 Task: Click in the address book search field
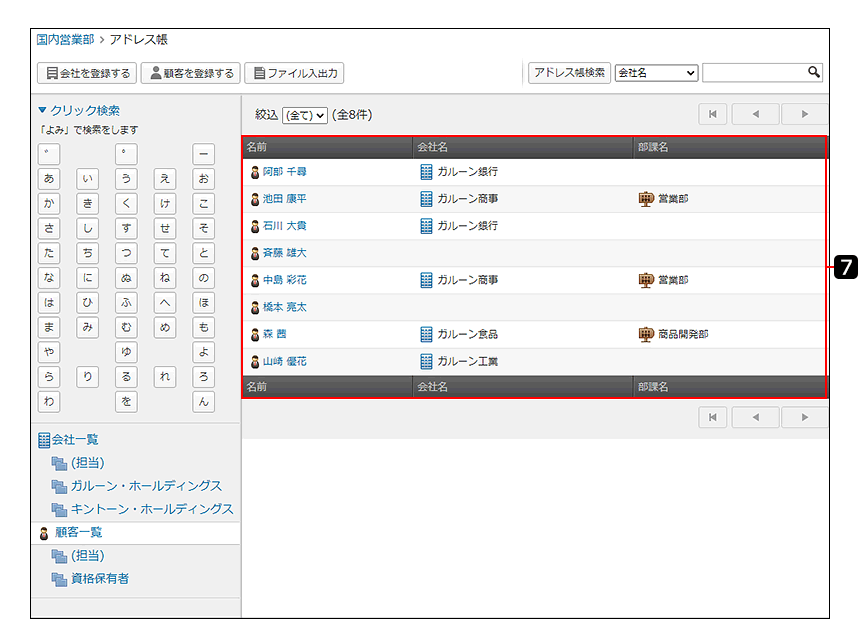(755, 73)
